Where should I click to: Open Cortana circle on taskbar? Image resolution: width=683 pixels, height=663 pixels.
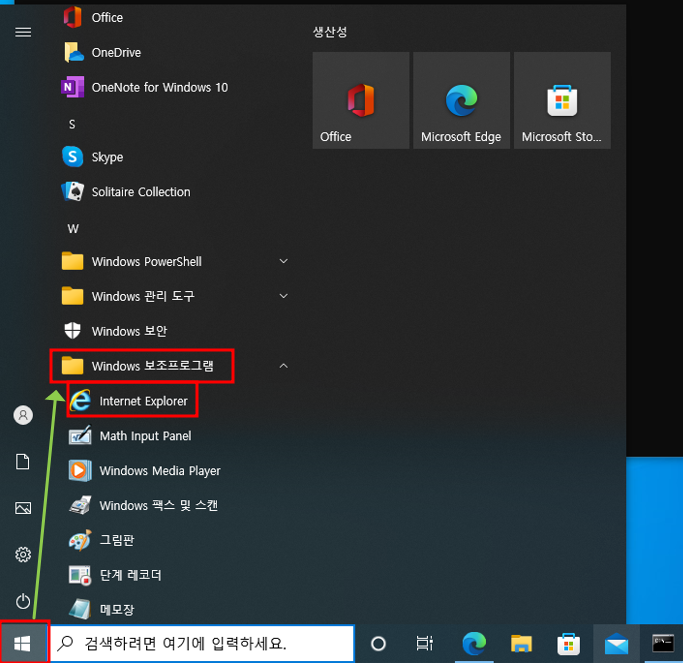pyautogui.click(x=378, y=643)
